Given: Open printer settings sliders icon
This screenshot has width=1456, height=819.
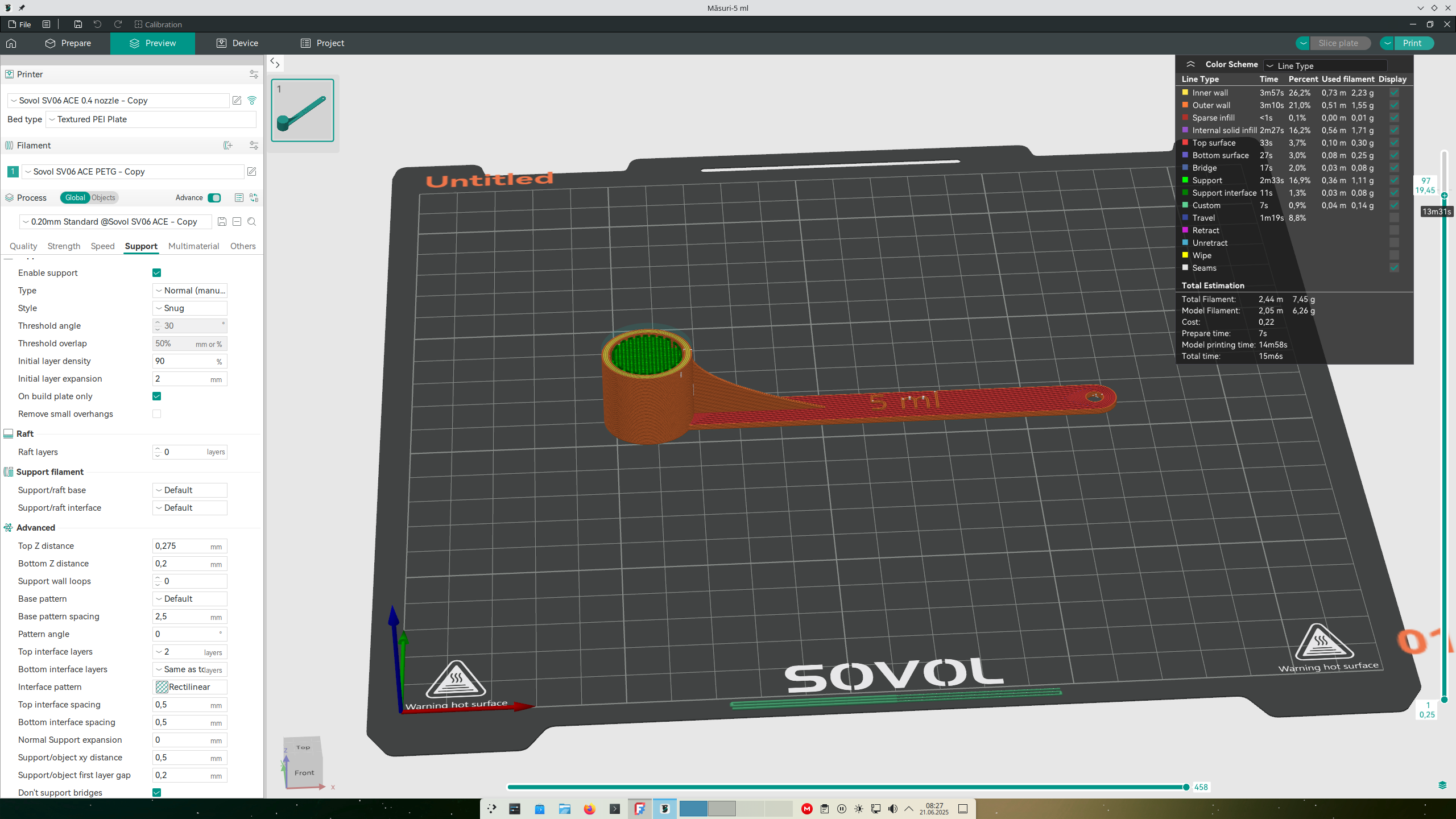Looking at the screenshot, I should click(x=254, y=75).
